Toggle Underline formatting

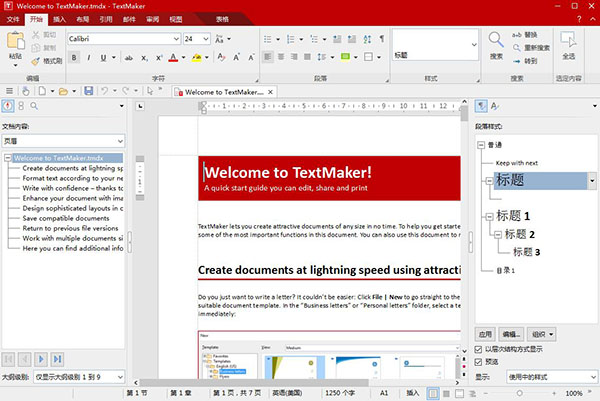click(x=103, y=58)
